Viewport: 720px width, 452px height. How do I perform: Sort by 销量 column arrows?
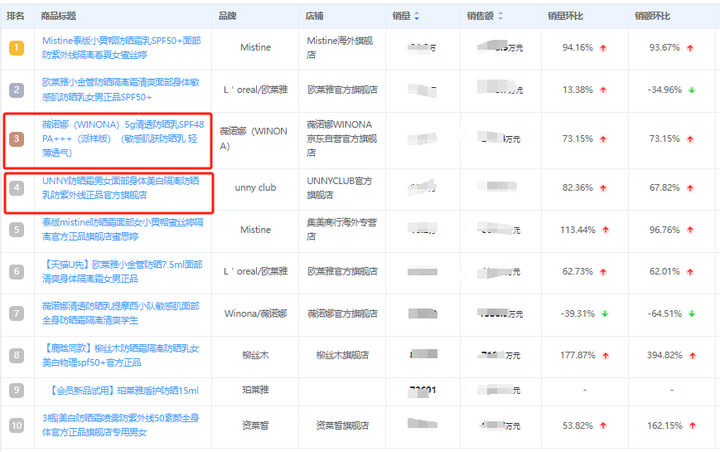(x=416, y=16)
